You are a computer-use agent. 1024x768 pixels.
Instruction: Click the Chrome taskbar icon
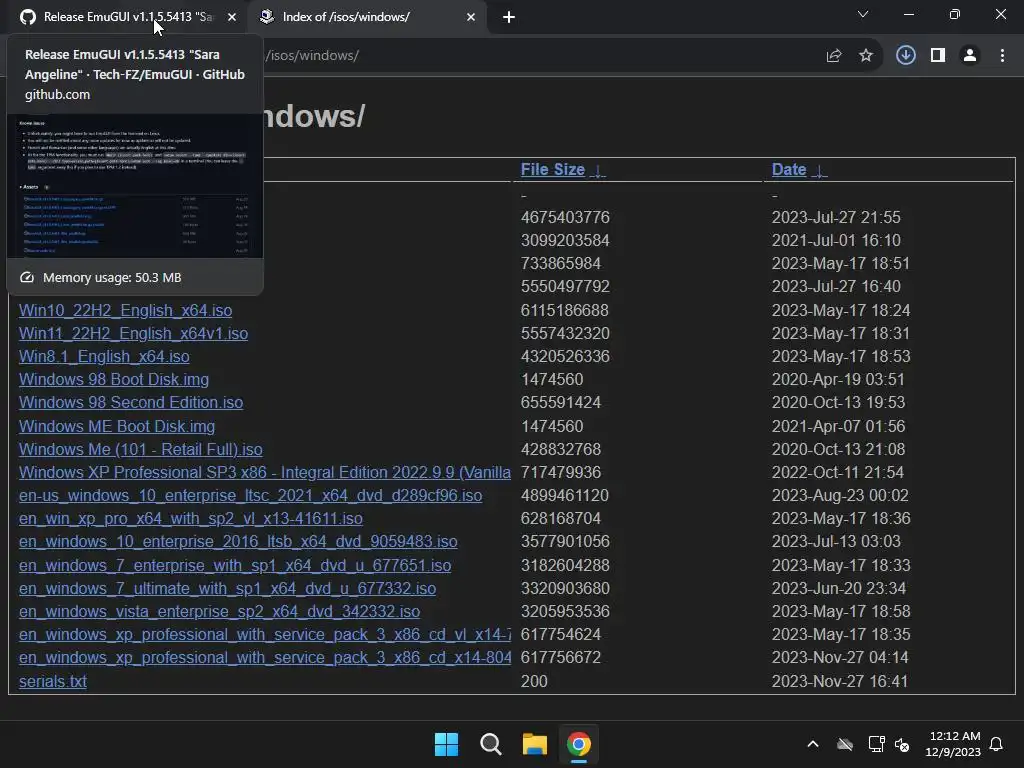pyautogui.click(x=579, y=744)
